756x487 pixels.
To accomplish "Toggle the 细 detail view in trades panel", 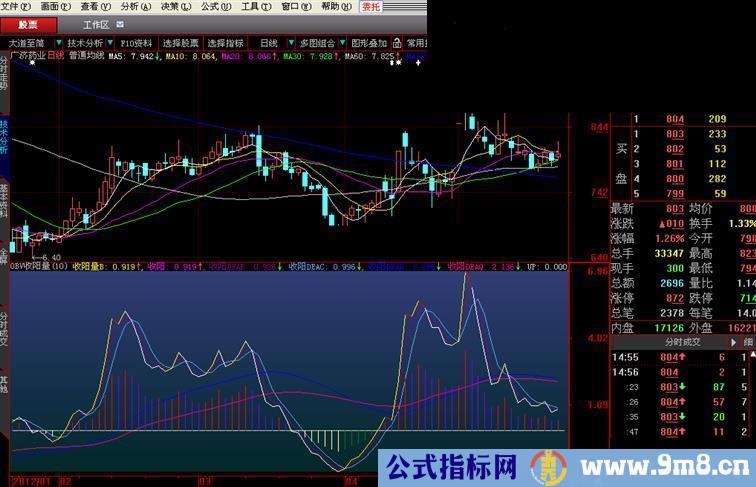I will 748,342.
